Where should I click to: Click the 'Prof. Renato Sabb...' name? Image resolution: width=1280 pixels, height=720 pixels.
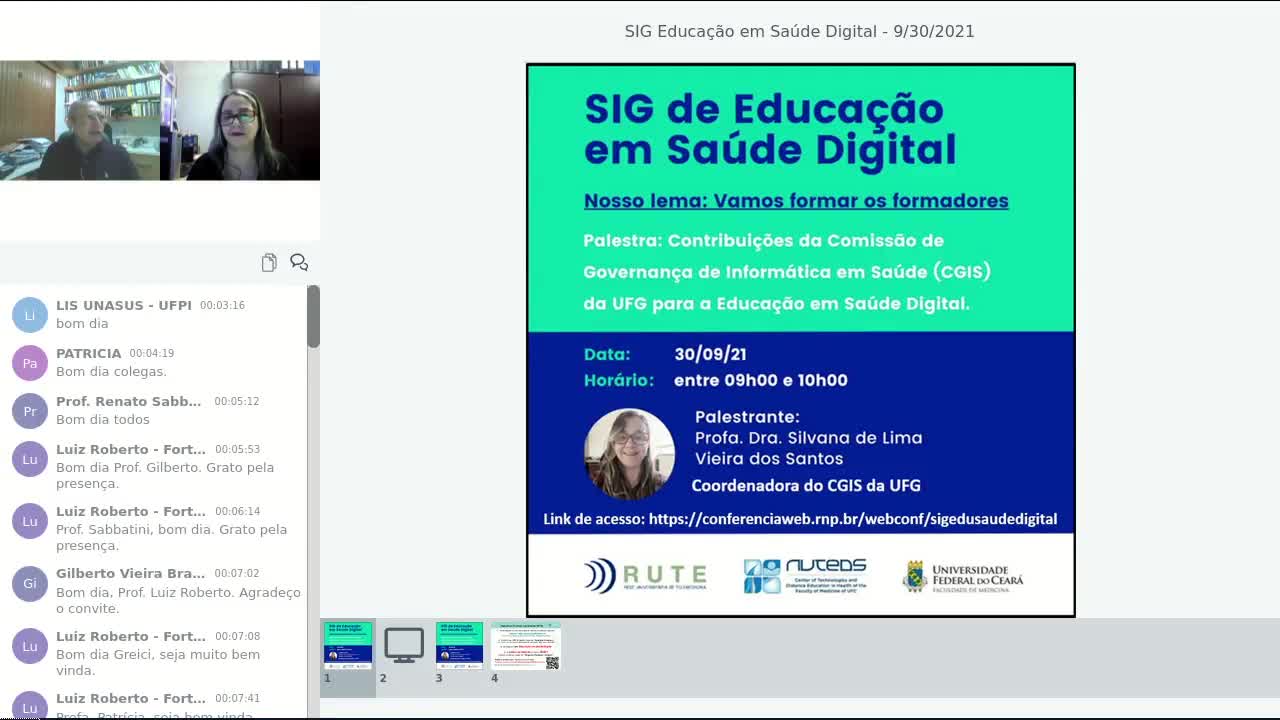coord(129,401)
